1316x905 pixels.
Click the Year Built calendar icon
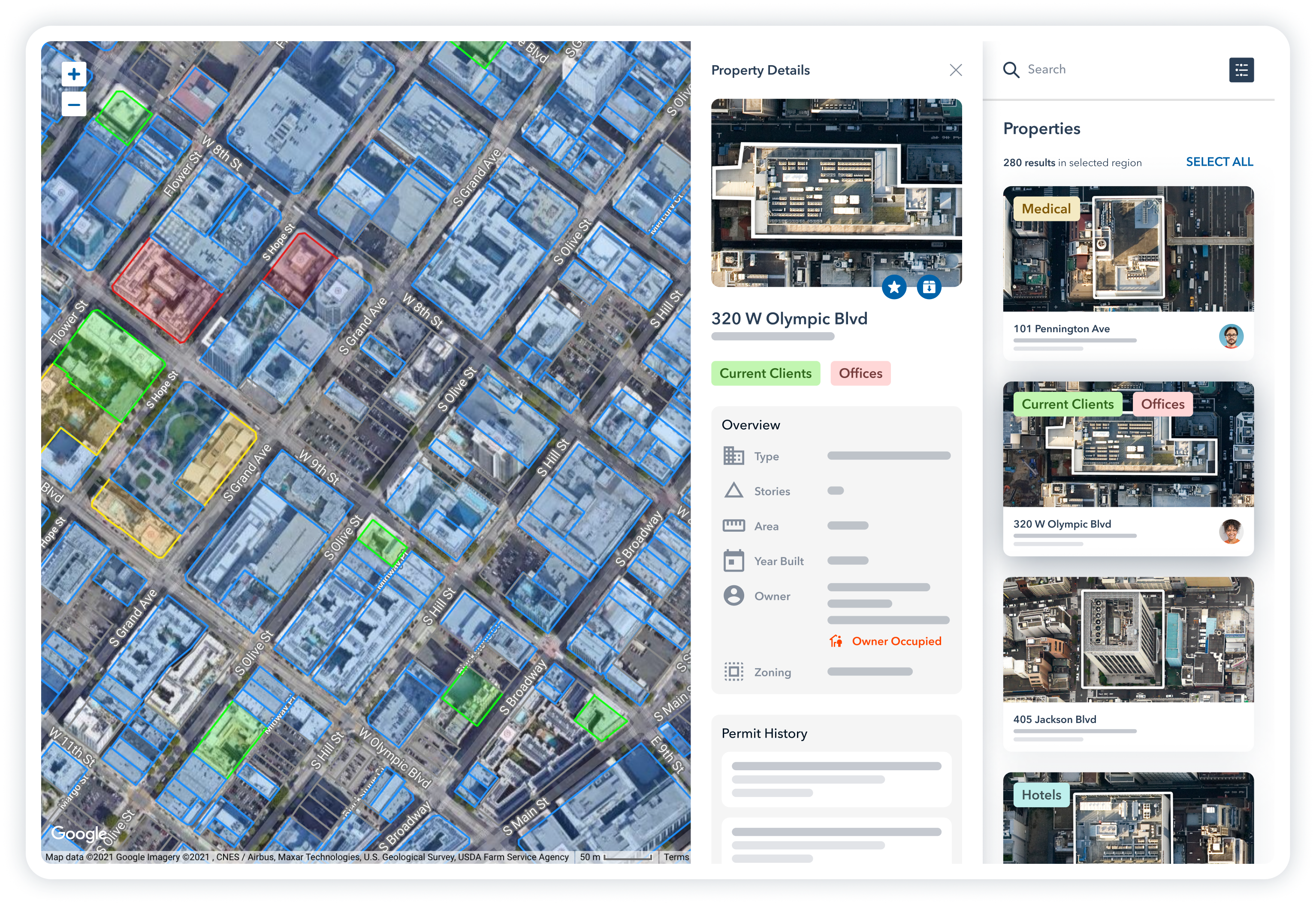pyautogui.click(x=733, y=561)
